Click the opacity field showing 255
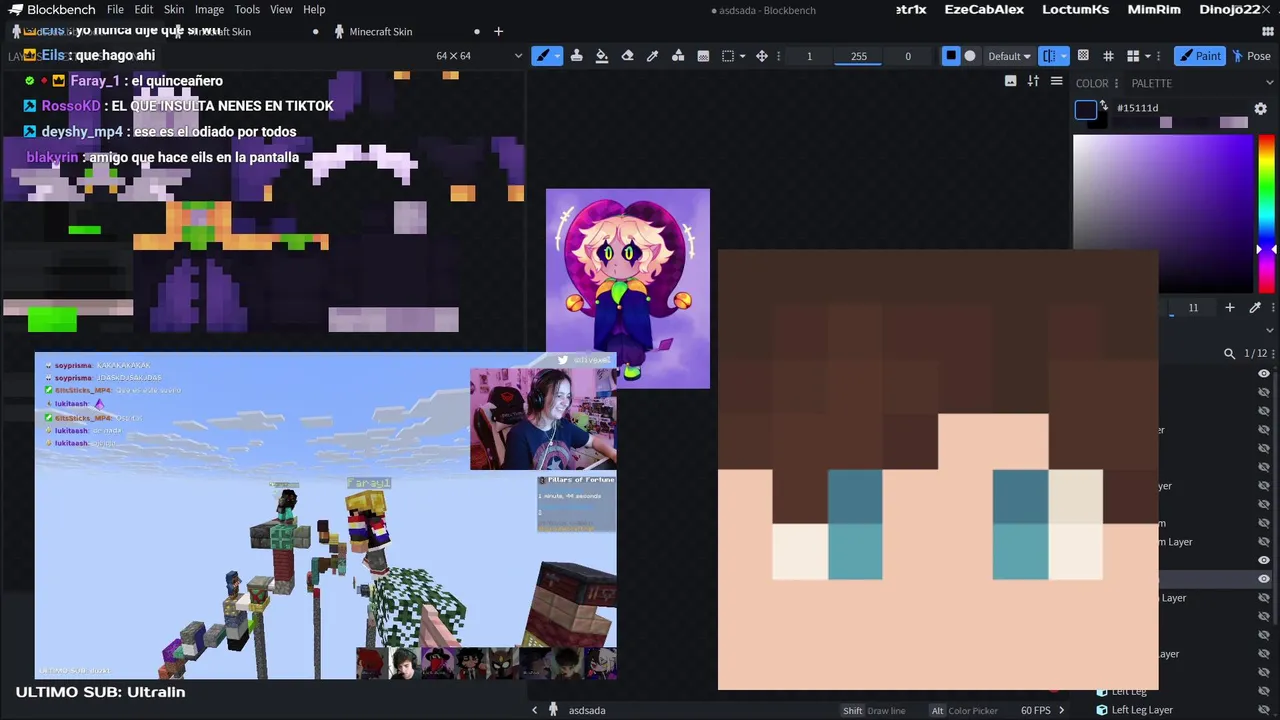1280x720 pixels. 859,56
